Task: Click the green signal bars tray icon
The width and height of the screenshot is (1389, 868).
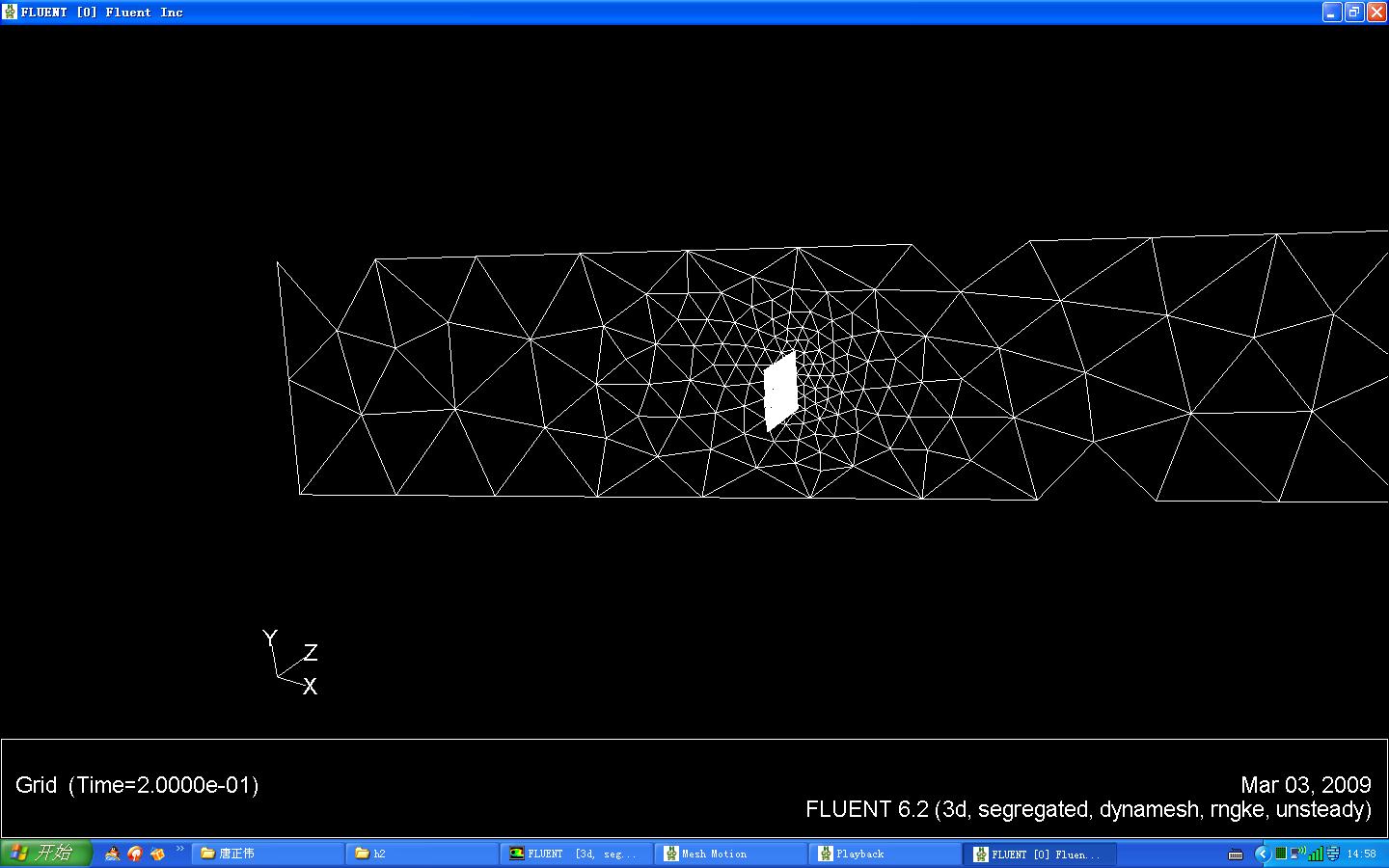Action: 1316,854
